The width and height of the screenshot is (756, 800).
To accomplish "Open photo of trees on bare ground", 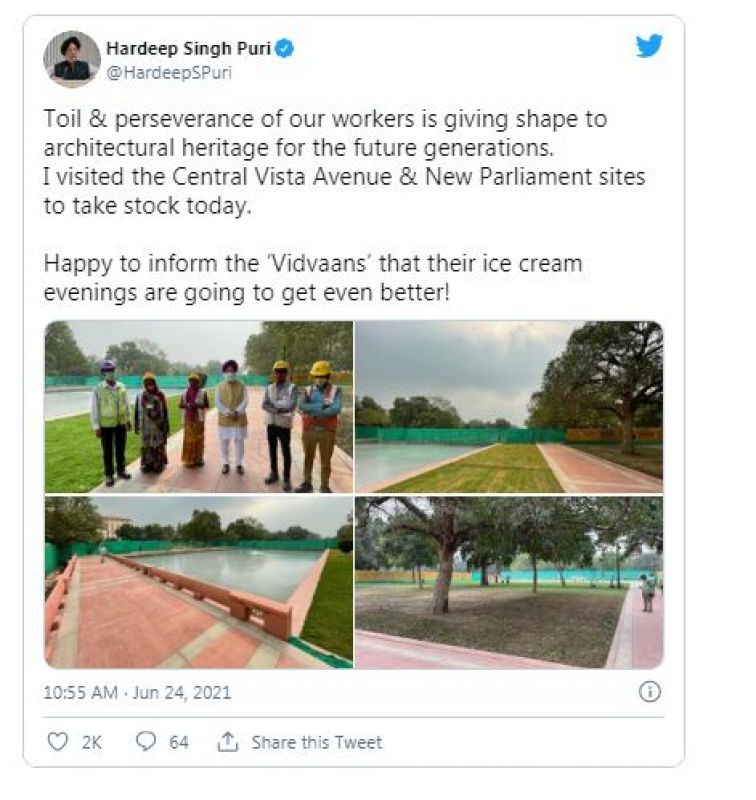I will pyautogui.click(x=509, y=582).
